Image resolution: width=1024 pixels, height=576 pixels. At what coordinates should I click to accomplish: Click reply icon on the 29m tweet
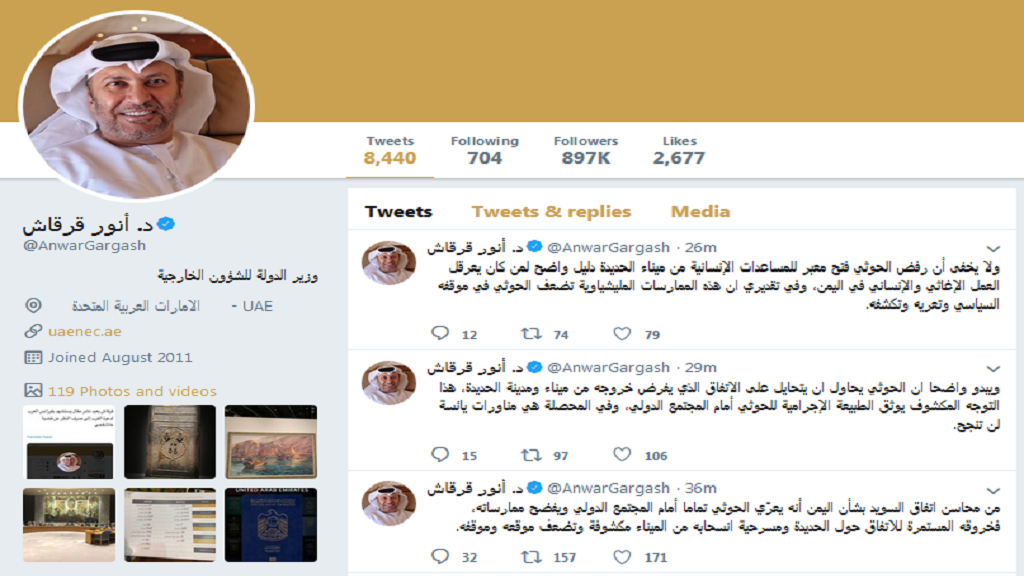440,455
